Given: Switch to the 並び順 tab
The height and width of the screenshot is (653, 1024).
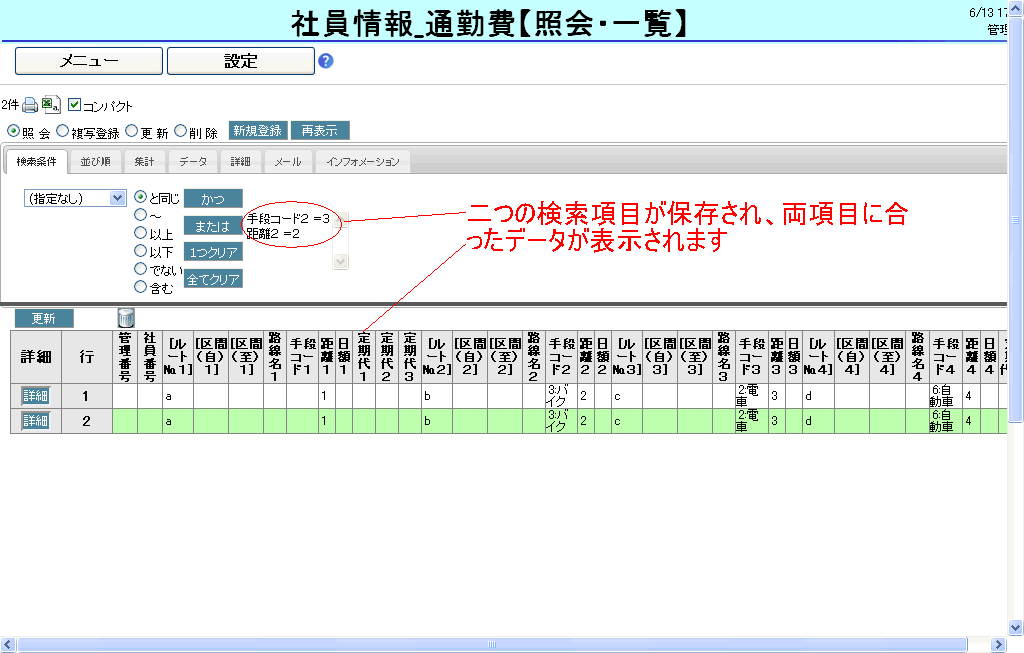Looking at the screenshot, I should click(95, 162).
